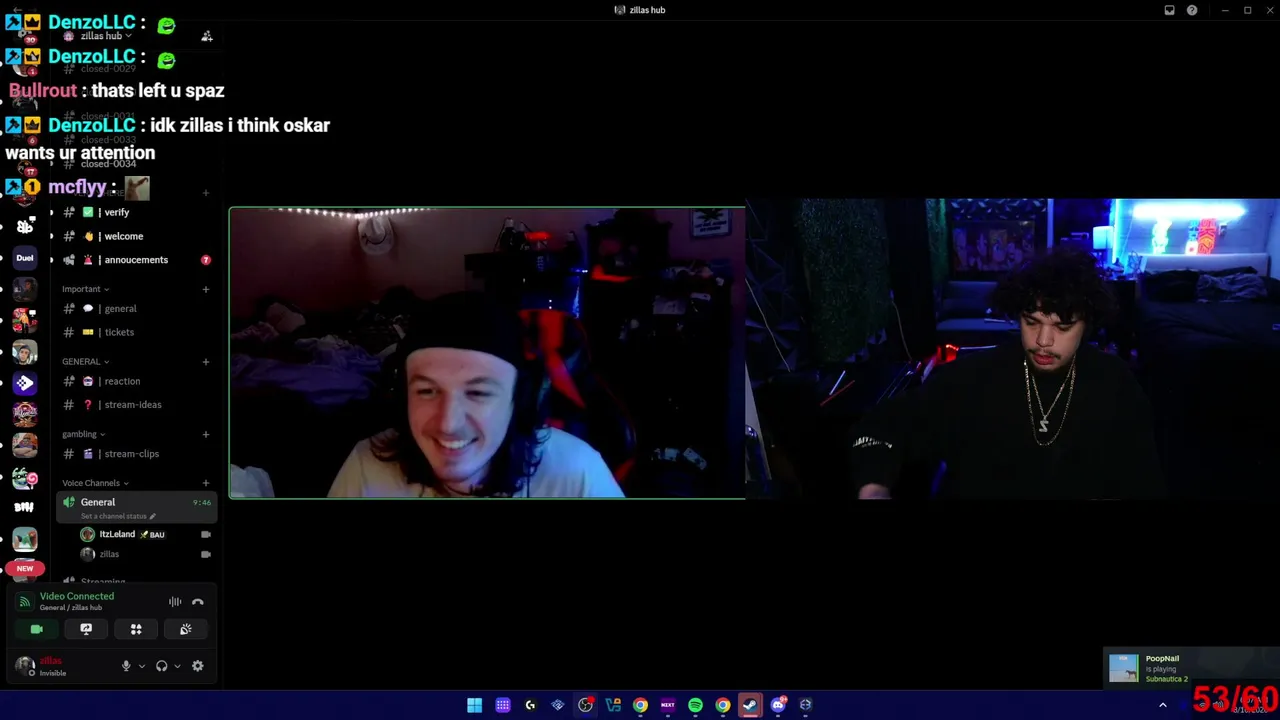The image size is (1280, 720).
Task: Open microphone input device dropdown
Action: pos(141,666)
